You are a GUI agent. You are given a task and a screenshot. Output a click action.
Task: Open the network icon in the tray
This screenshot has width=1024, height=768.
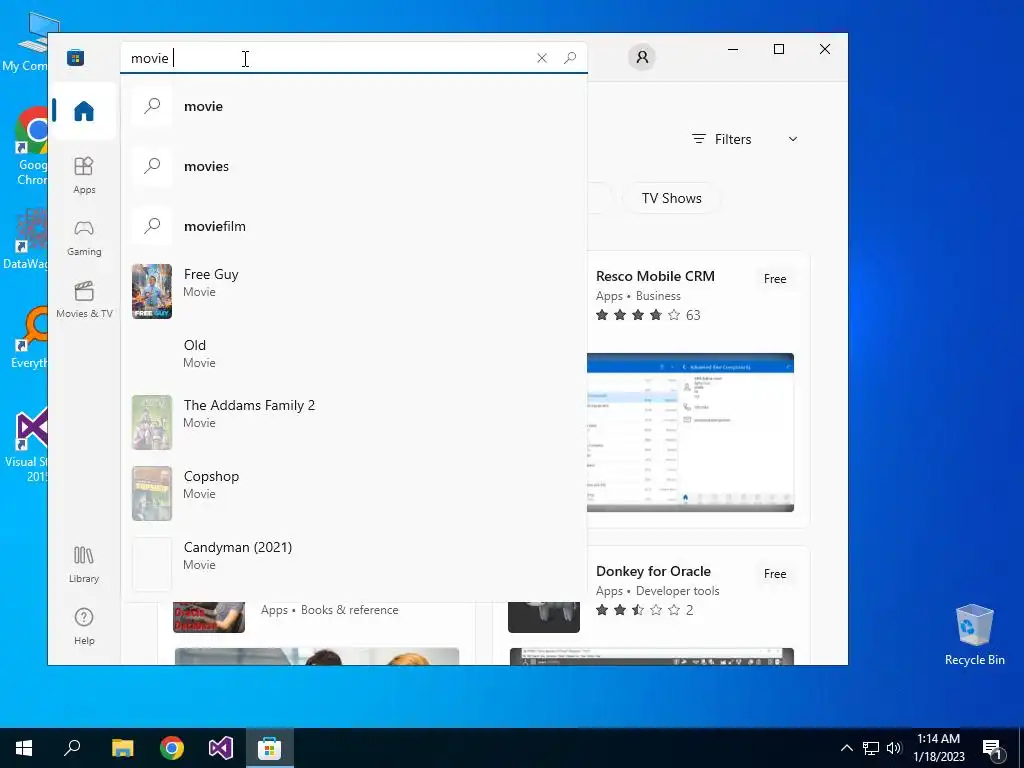pyautogui.click(x=871, y=748)
